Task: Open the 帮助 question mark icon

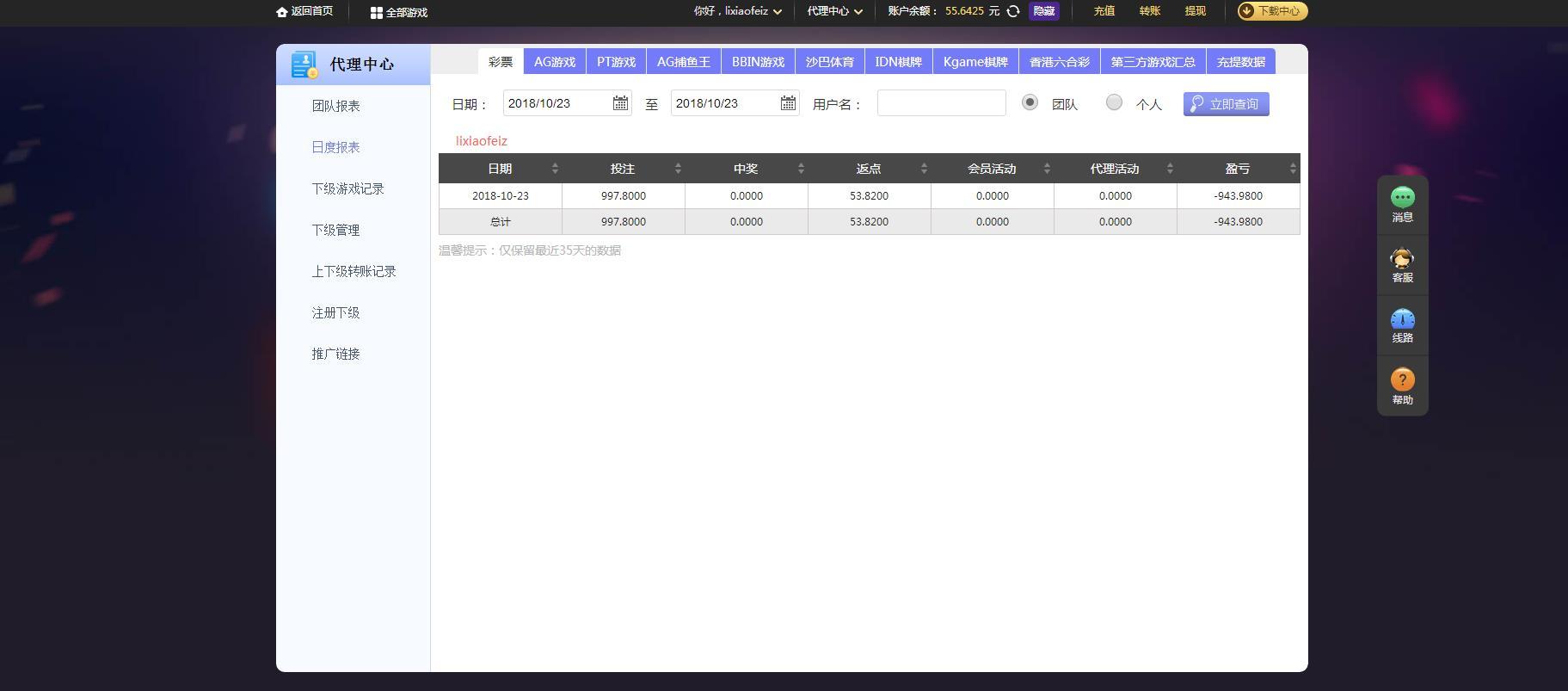Action: 1403,379
